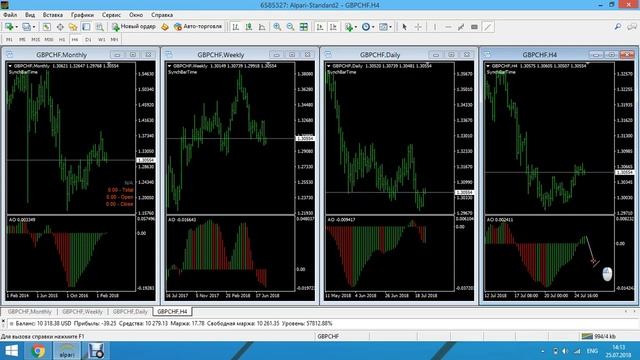Click Новый ордер button
This screenshot has height=360, width=640.
(x=133, y=27)
